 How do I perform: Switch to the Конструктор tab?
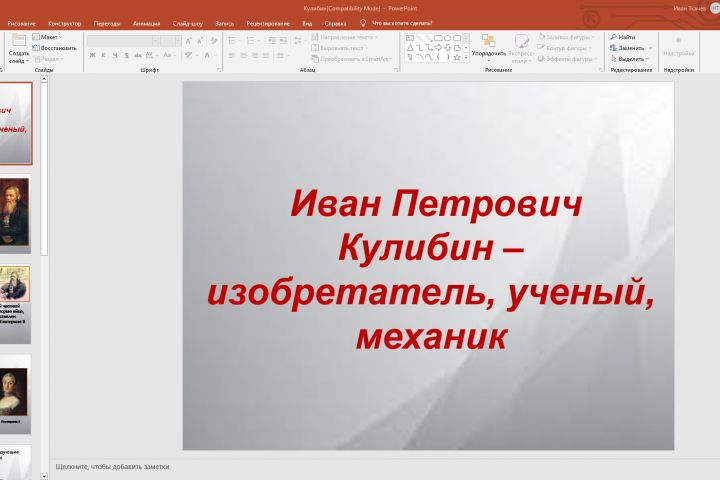coord(64,23)
